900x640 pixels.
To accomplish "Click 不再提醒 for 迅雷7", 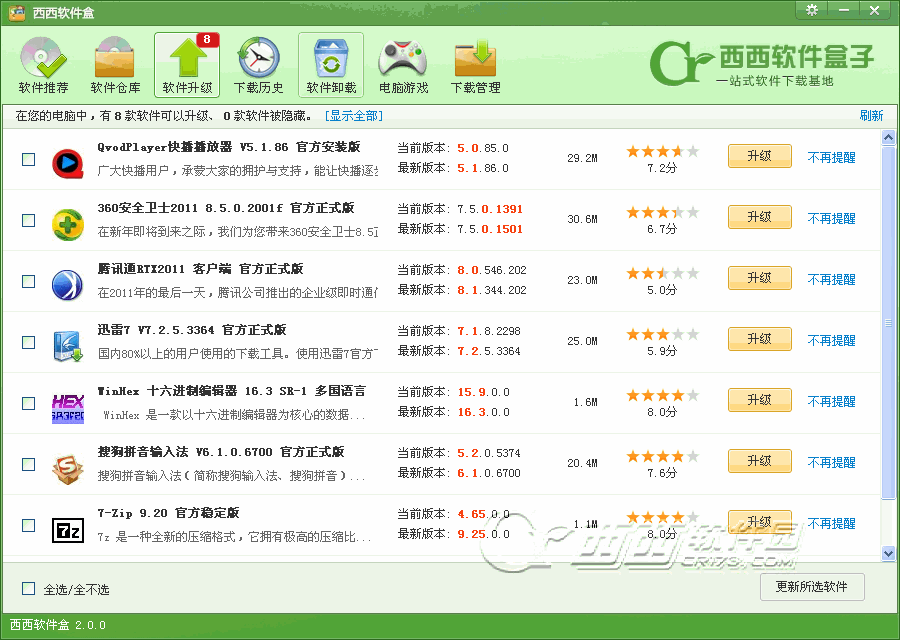I will tap(832, 340).
